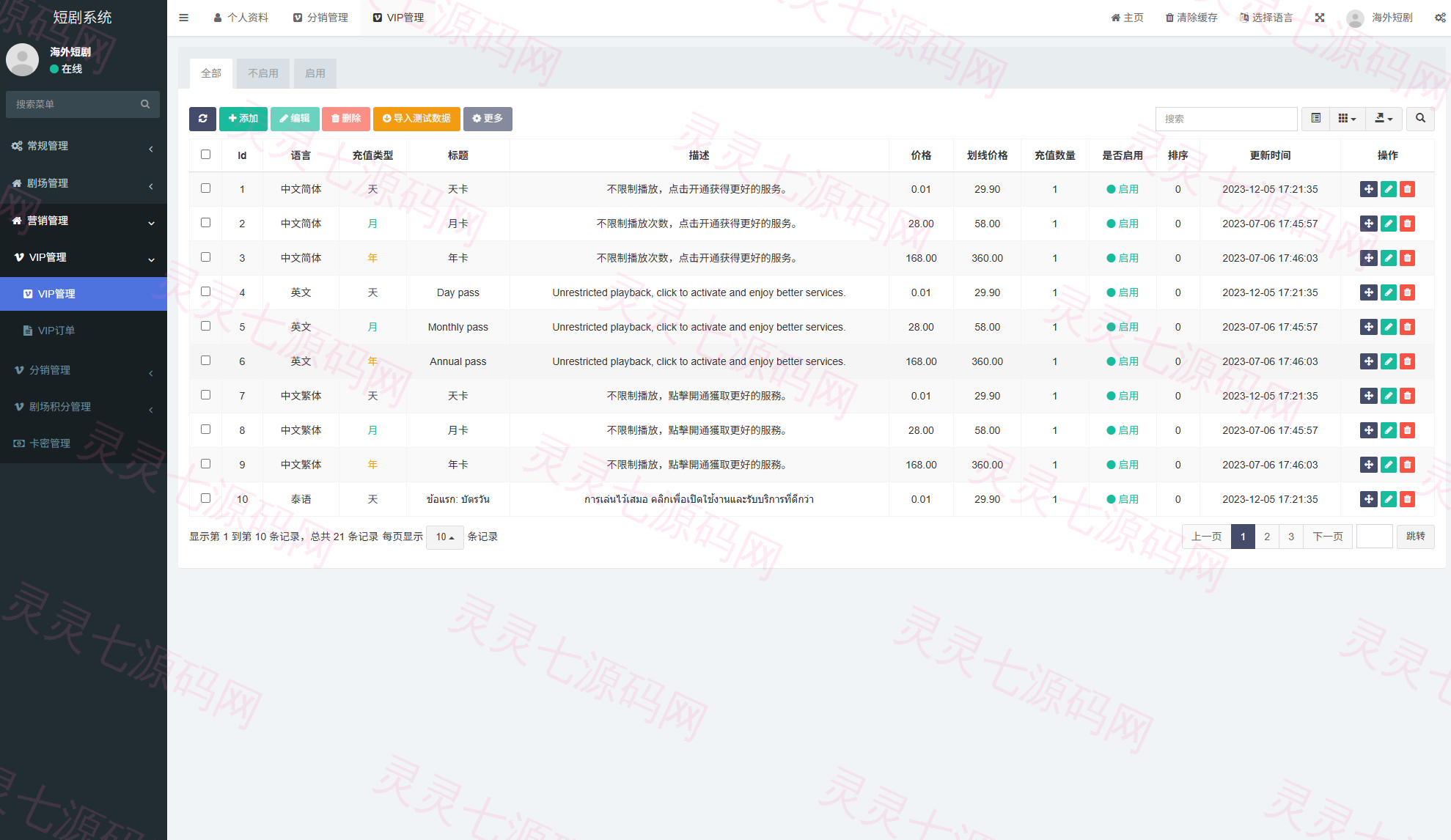Image resolution: width=1451 pixels, height=840 pixels.
Task: Click the drag-sort icon for Monthly pass row
Action: coord(1368,327)
